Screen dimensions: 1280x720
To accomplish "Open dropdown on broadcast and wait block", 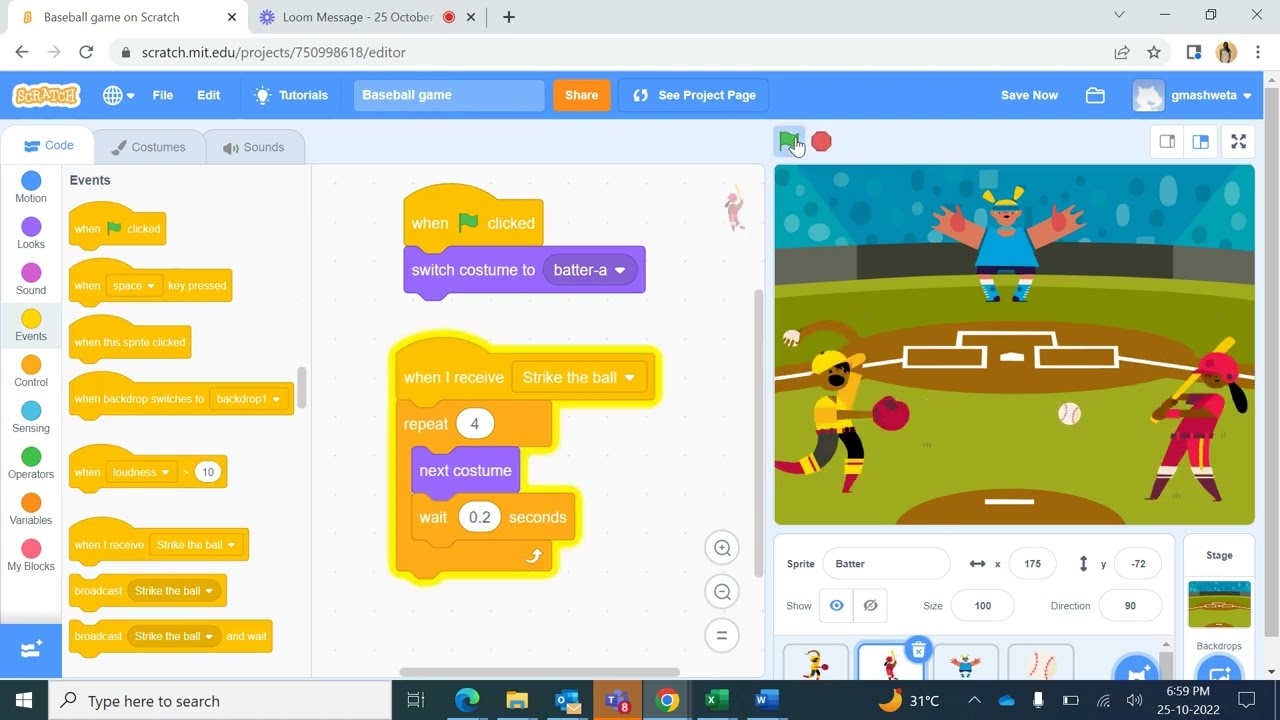I will pyautogui.click(x=174, y=636).
